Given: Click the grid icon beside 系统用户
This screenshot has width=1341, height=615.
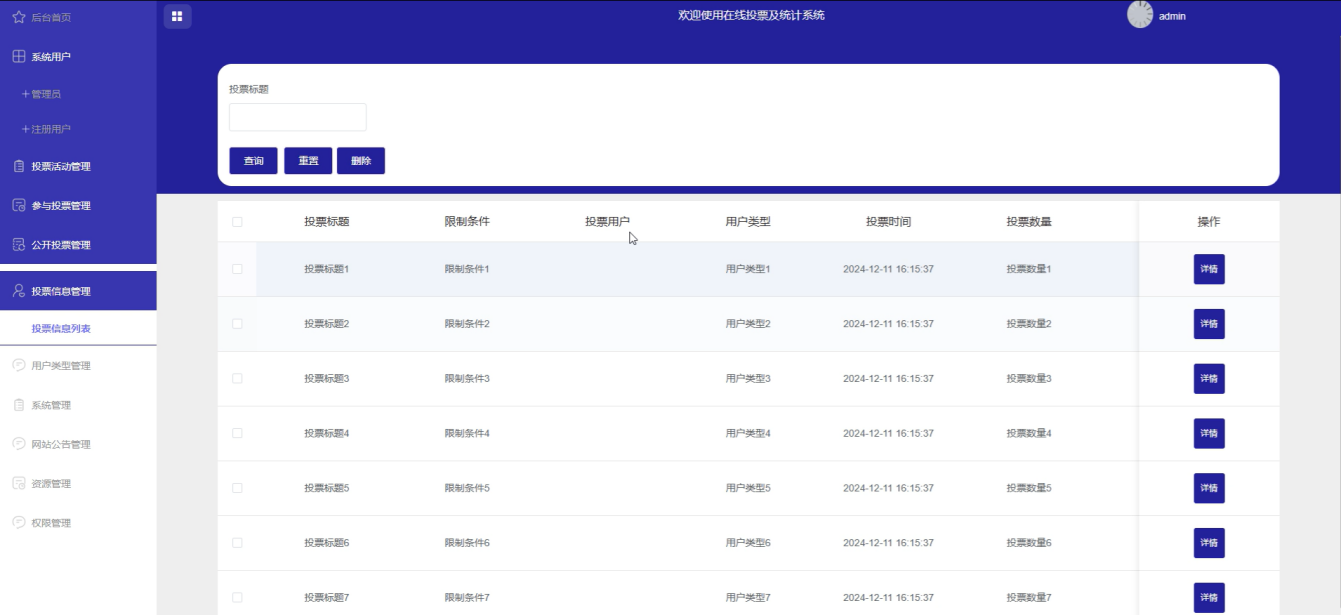Looking at the screenshot, I should pos(18,57).
